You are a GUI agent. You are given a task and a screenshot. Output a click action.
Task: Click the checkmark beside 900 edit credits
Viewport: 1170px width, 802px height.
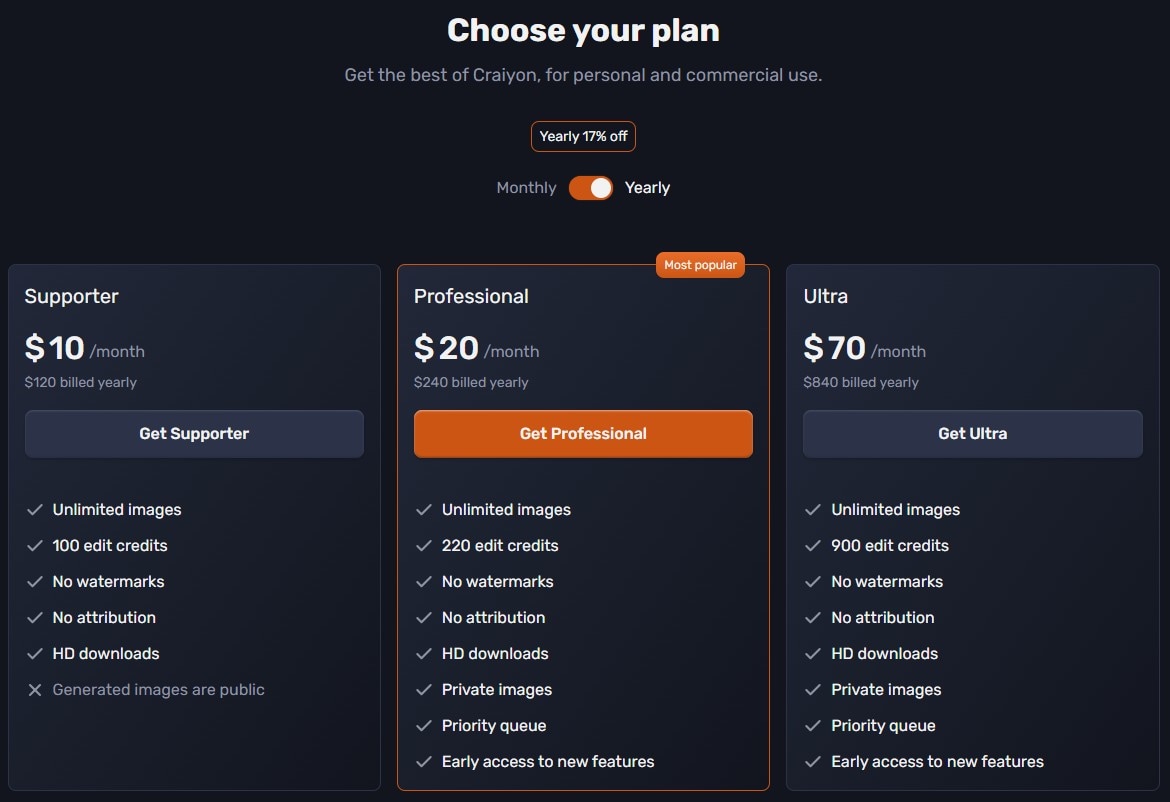[813, 546]
